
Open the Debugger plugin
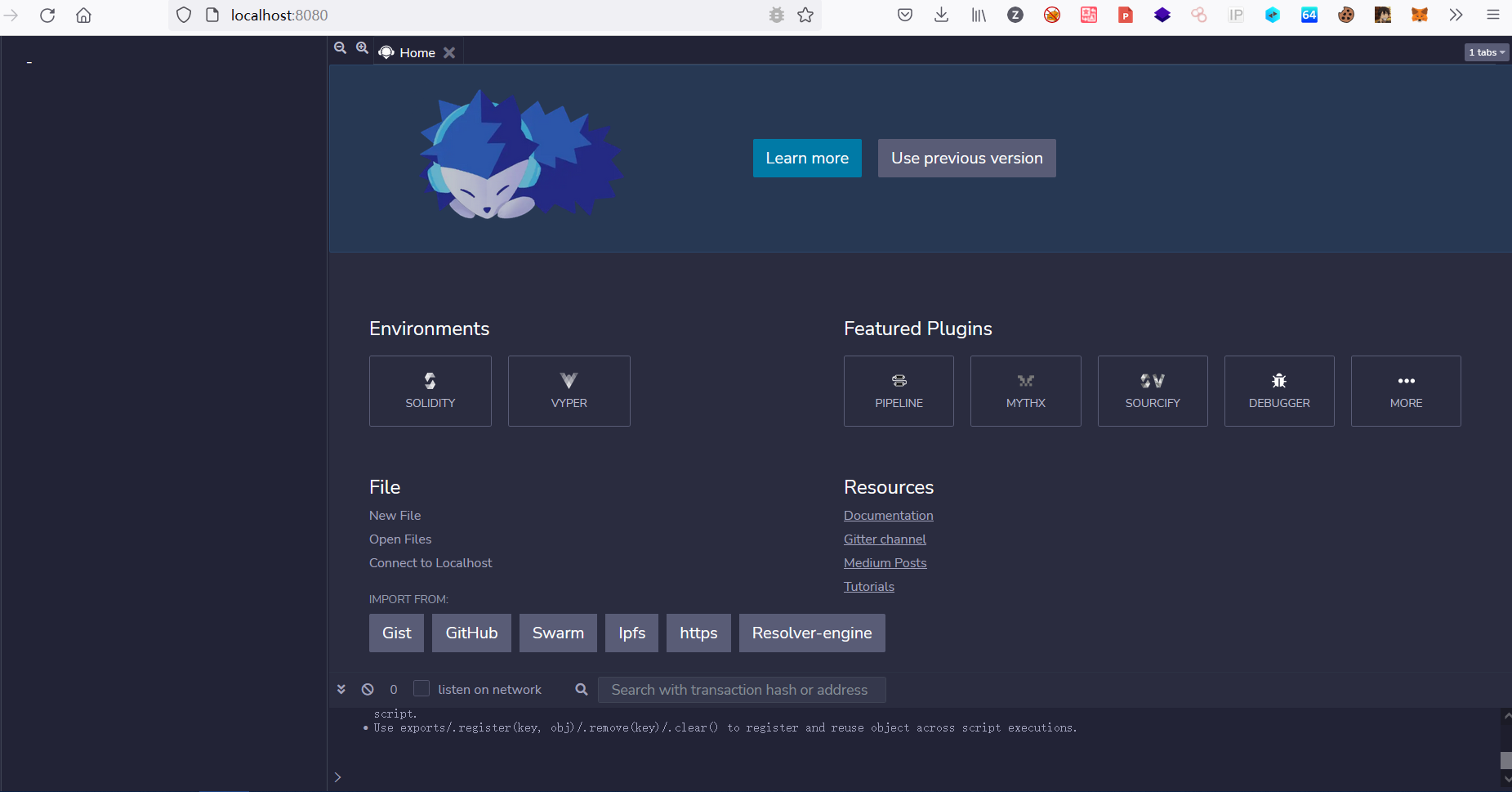(1279, 391)
